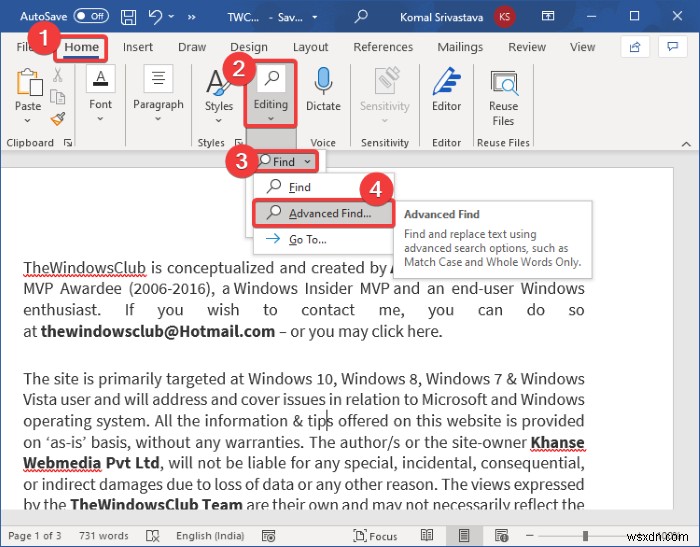Open the Comments icon button
Screen dimensions: 700x547
[x=672, y=47]
